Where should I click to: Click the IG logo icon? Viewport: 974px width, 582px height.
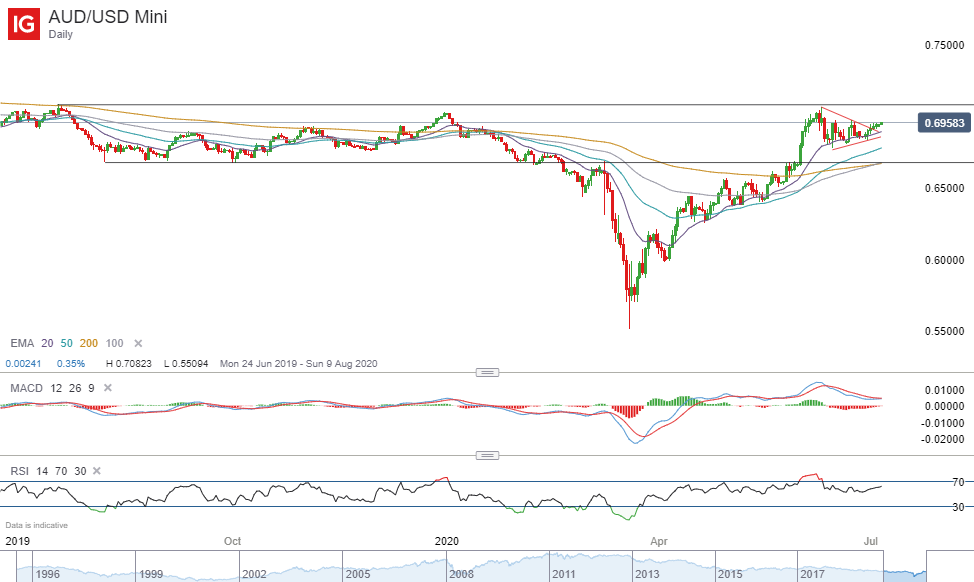pyautogui.click(x=24, y=24)
